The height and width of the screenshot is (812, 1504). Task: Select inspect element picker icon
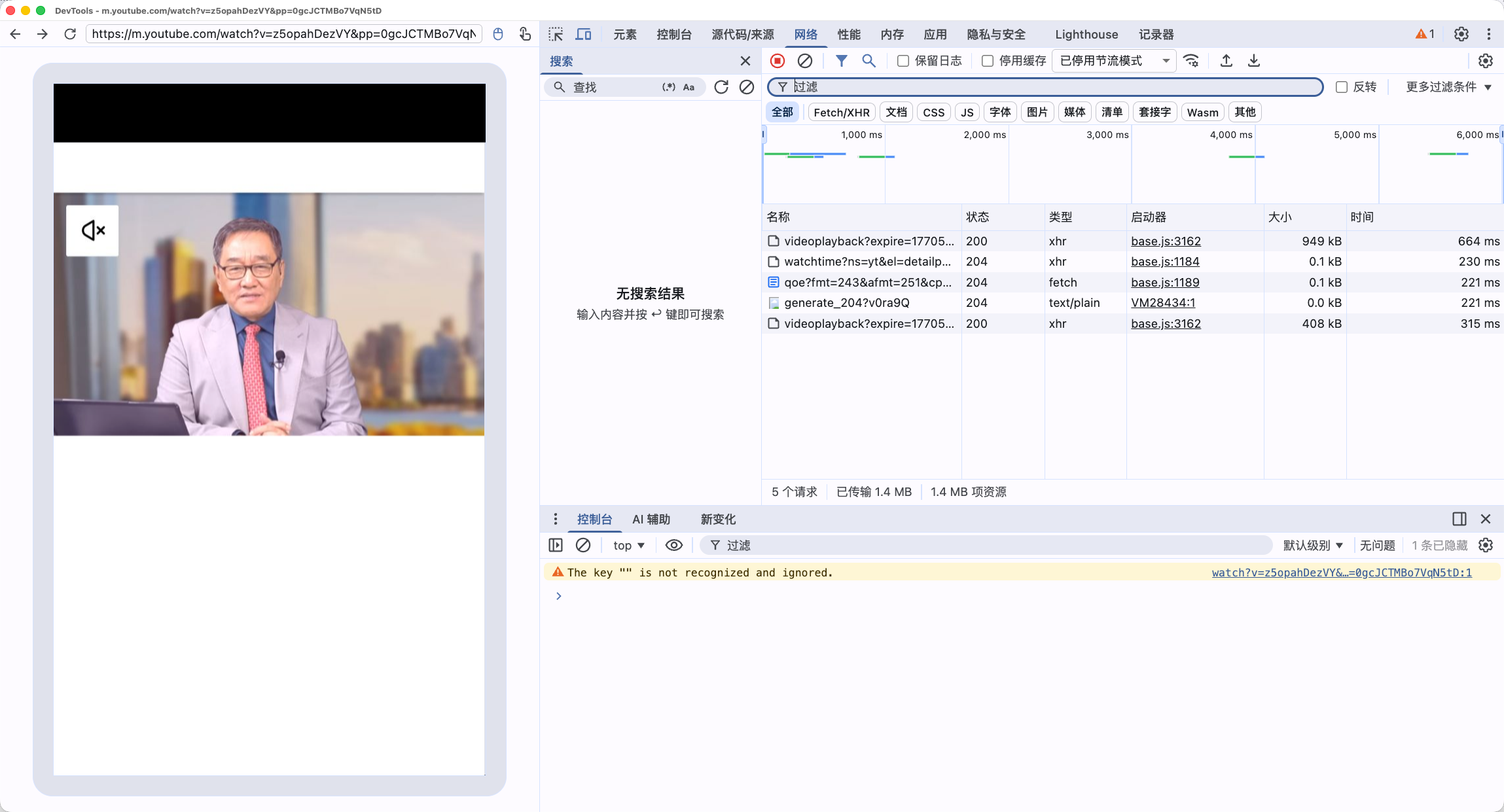[x=556, y=34]
